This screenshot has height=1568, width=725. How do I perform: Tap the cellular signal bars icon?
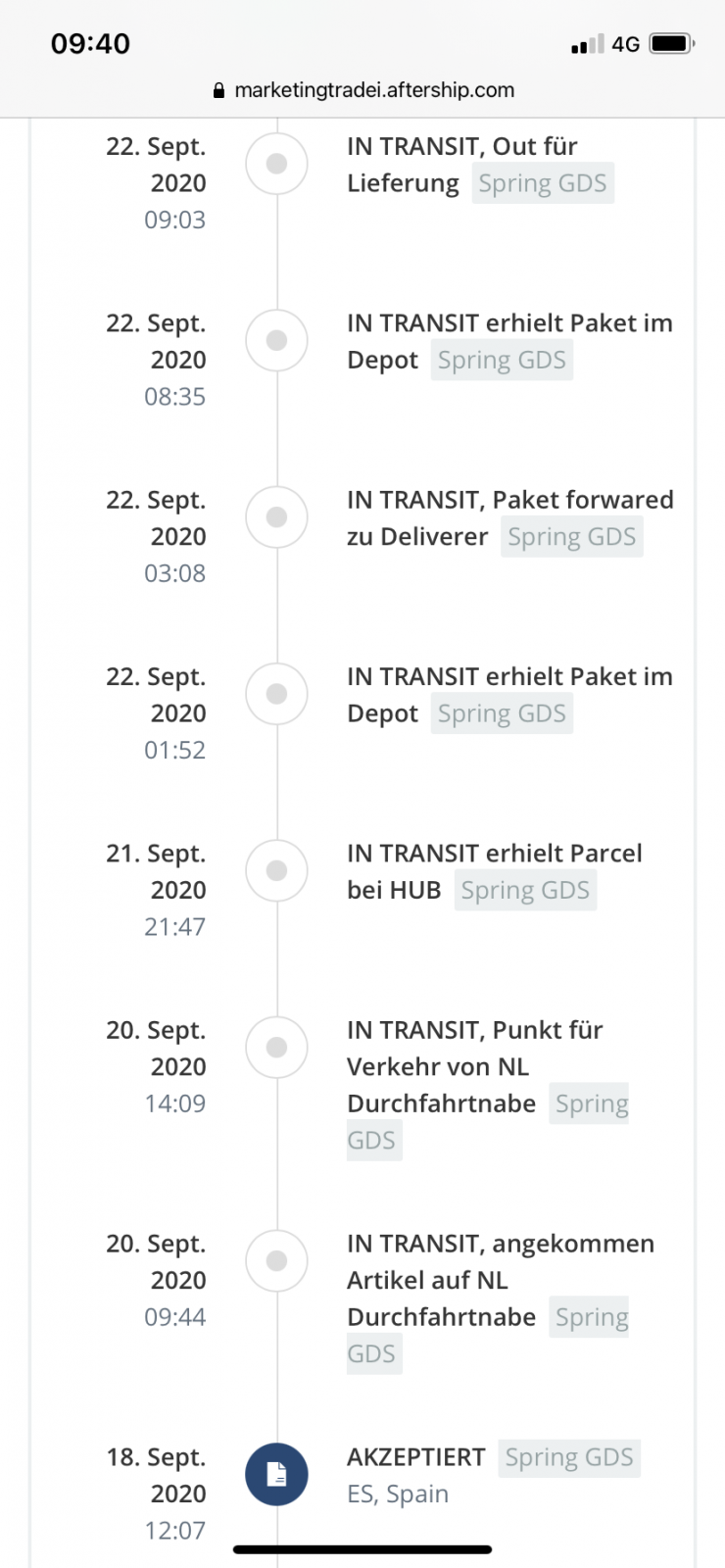tap(587, 45)
